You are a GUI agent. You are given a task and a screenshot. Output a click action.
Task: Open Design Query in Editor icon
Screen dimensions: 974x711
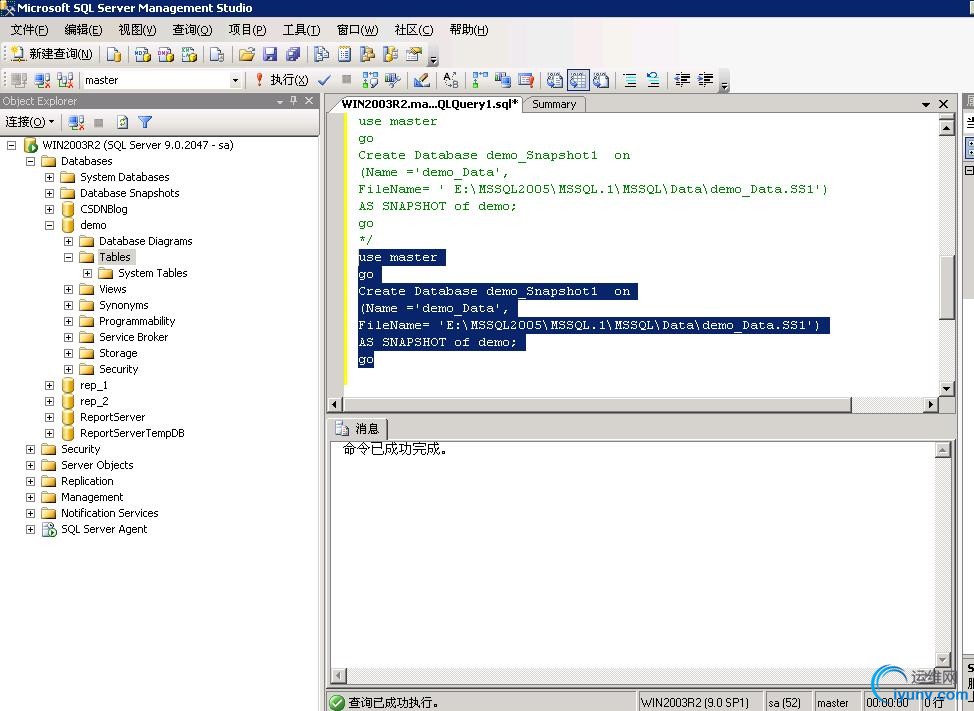(x=421, y=79)
